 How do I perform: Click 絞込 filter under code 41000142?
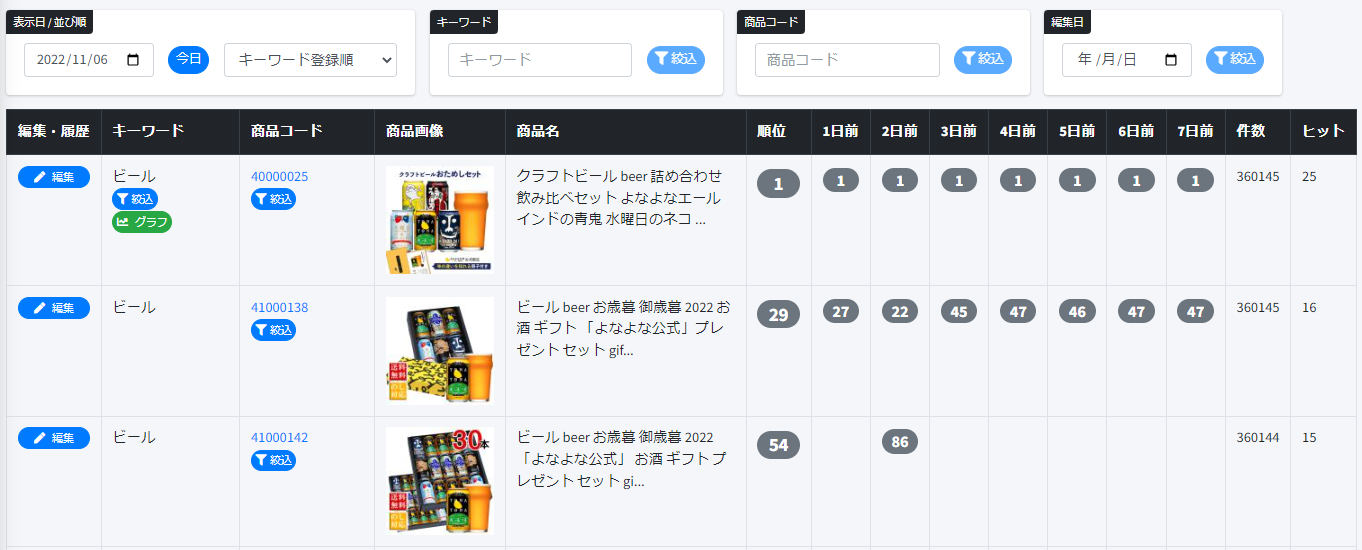coord(273,460)
